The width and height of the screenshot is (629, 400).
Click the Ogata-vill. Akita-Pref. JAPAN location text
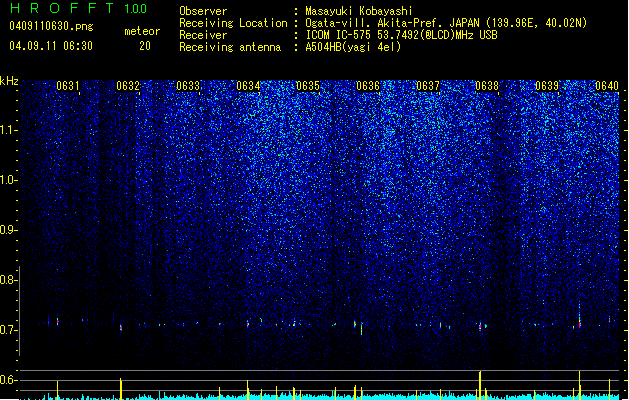pyautogui.click(x=446, y=23)
